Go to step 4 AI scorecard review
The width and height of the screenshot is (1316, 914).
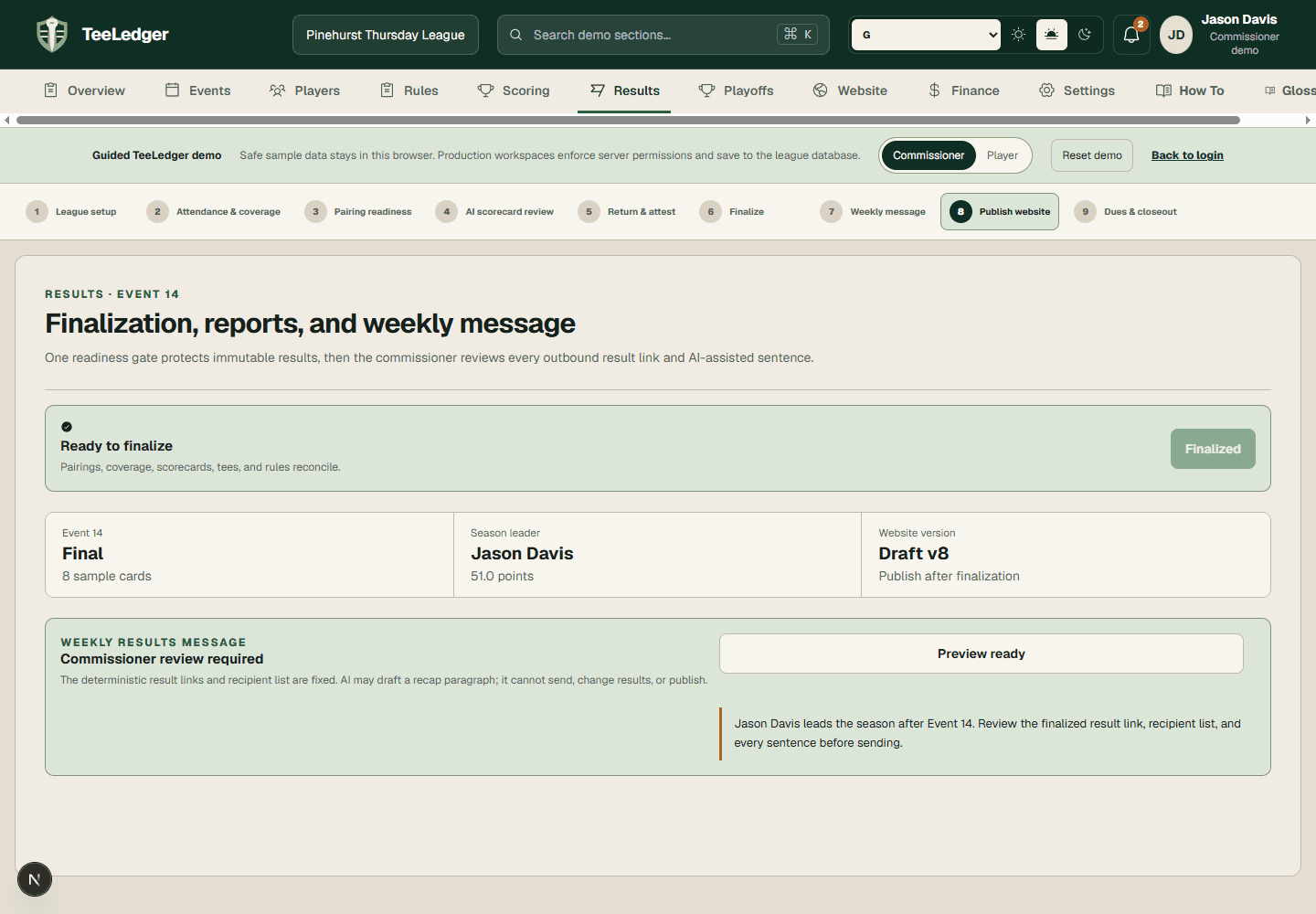point(495,211)
